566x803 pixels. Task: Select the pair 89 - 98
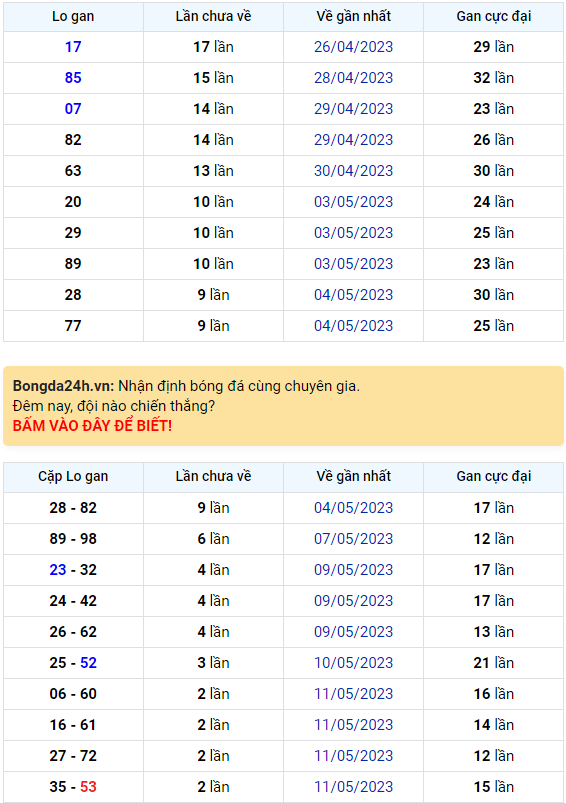[73, 539]
